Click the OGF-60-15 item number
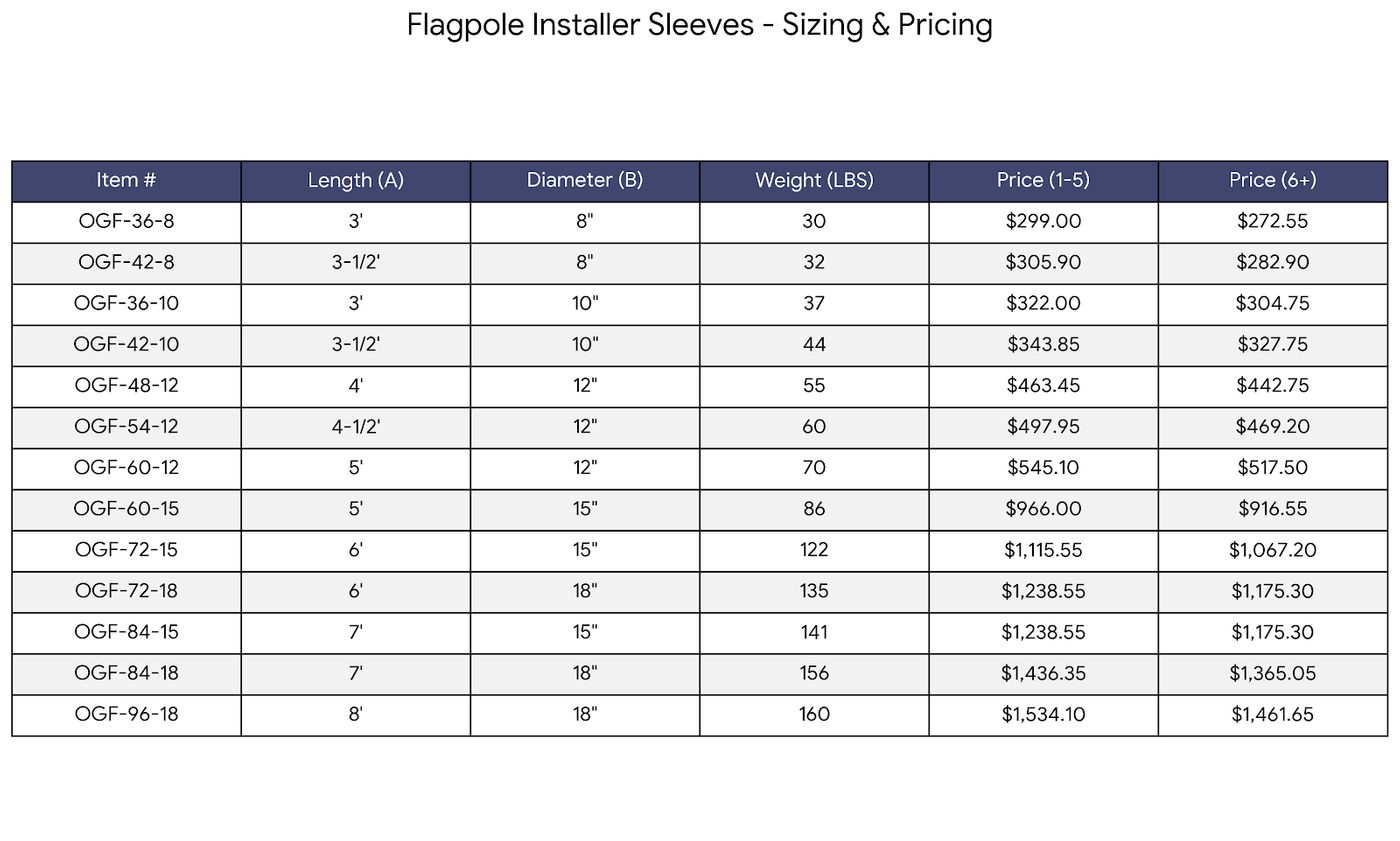 coord(126,509)
